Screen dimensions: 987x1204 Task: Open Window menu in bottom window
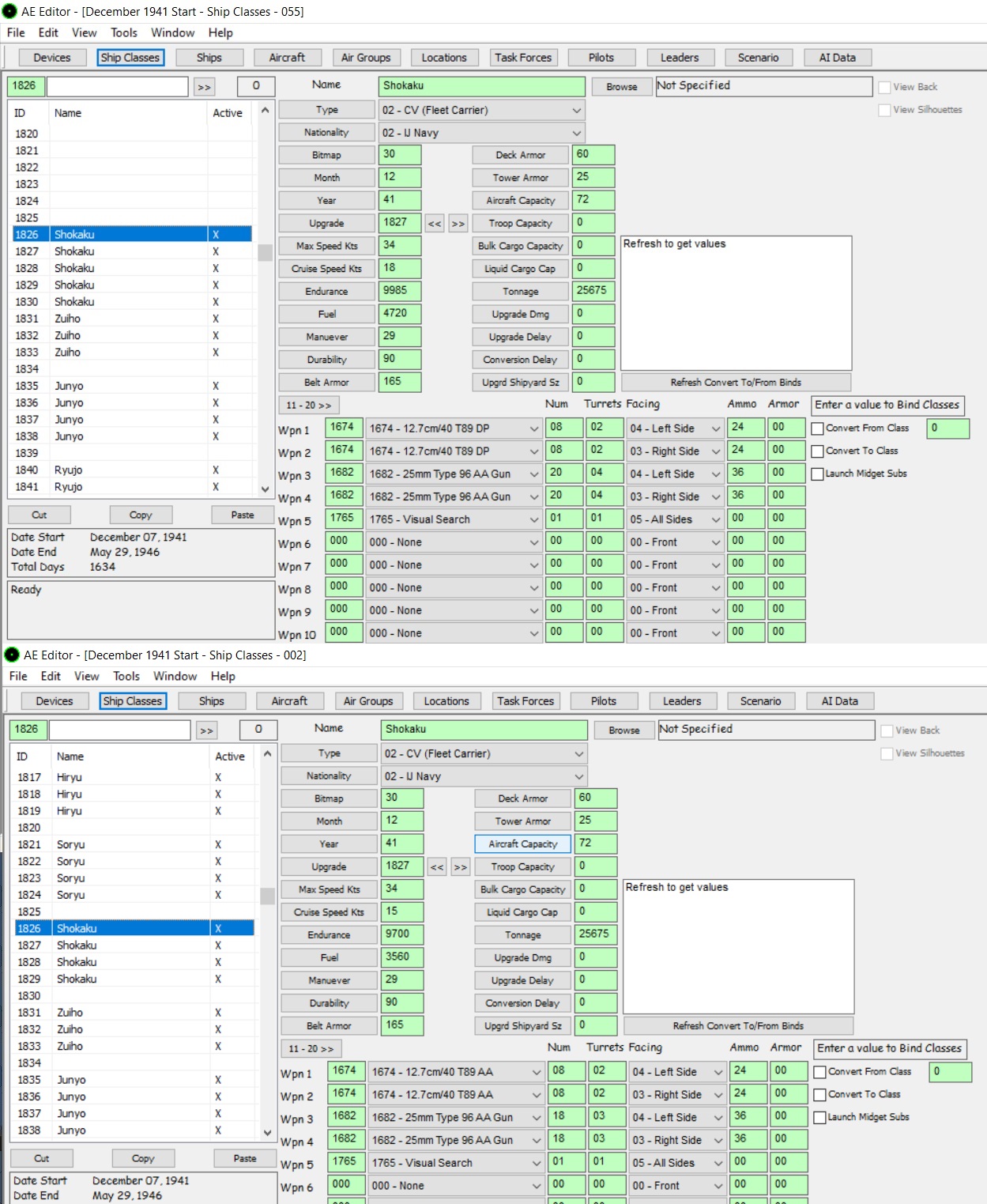tap(175, 676)
